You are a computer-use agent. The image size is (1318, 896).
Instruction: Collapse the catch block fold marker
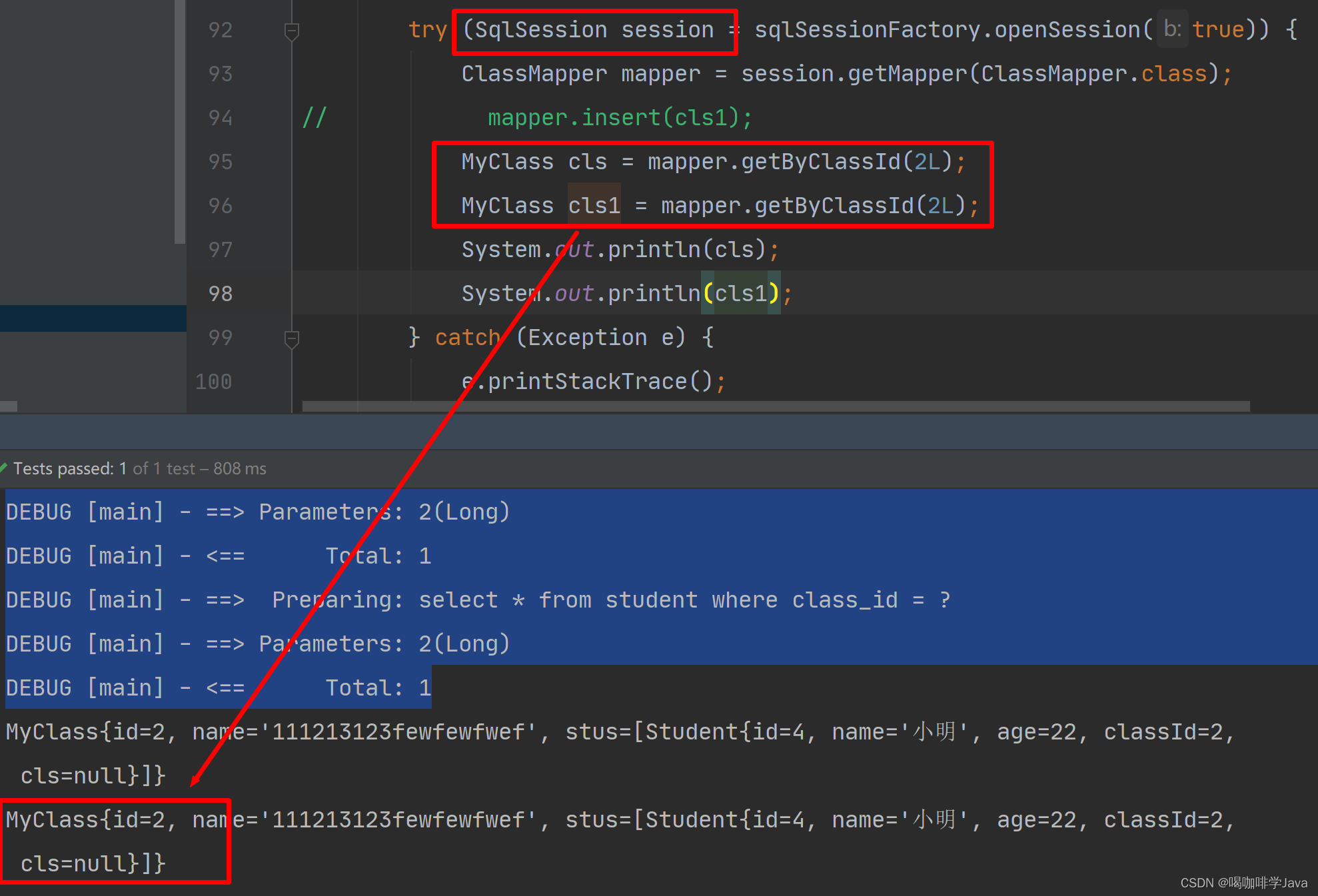click(291, 338)
